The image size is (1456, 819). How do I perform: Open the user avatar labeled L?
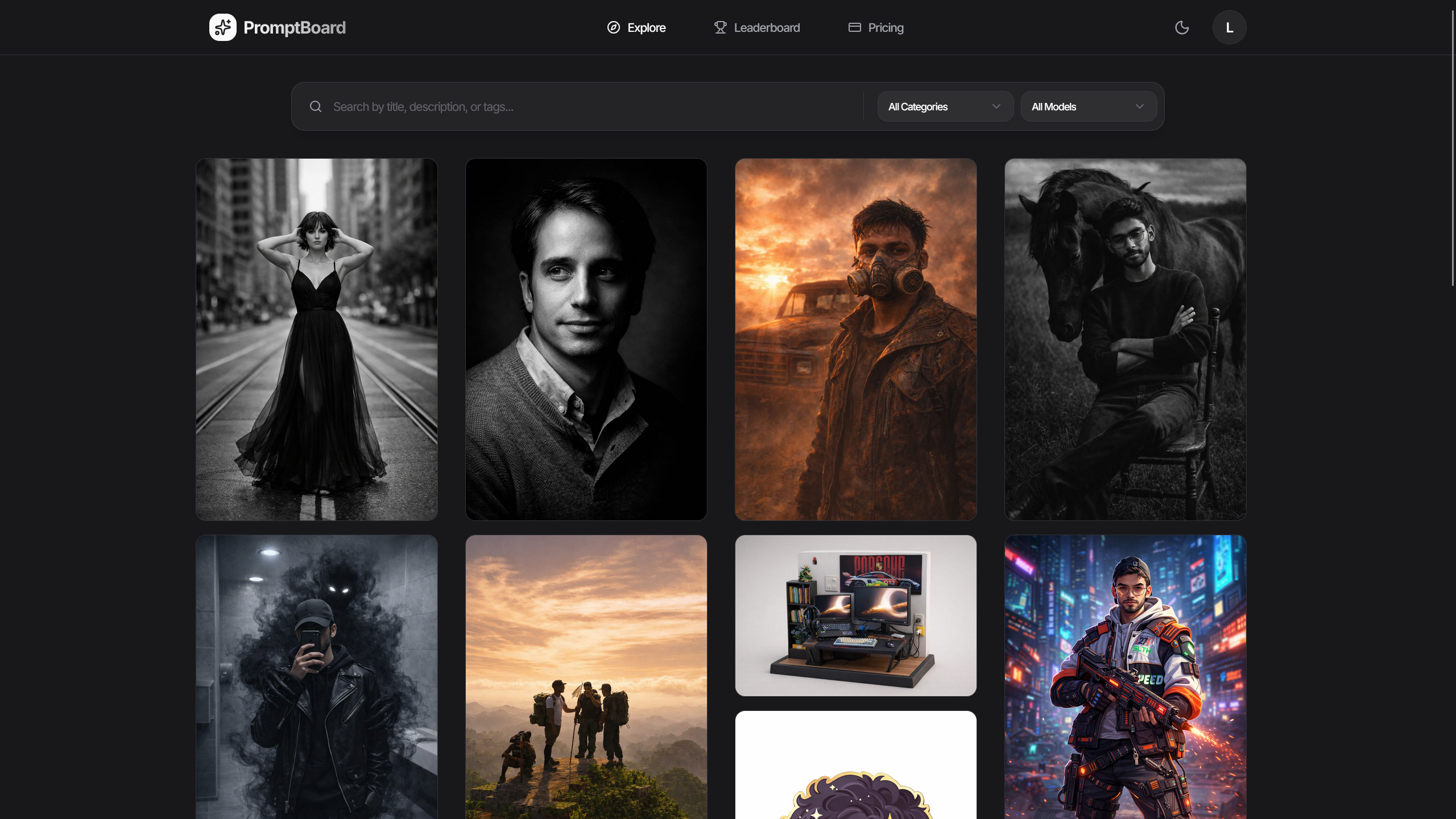(x=1229, y=27)
